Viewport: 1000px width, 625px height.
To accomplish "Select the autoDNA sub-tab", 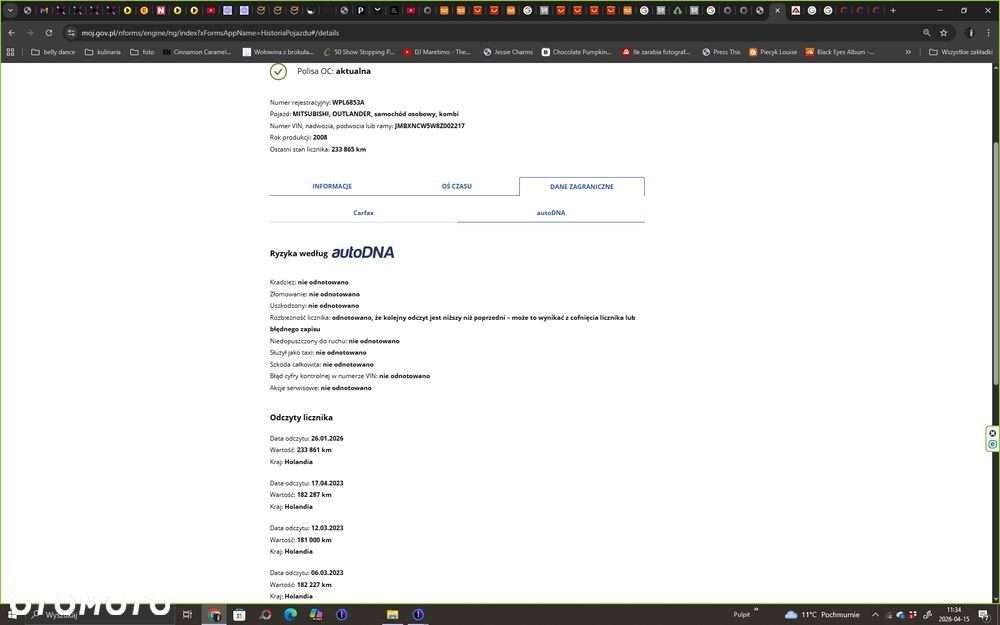I will click(551, 213).
